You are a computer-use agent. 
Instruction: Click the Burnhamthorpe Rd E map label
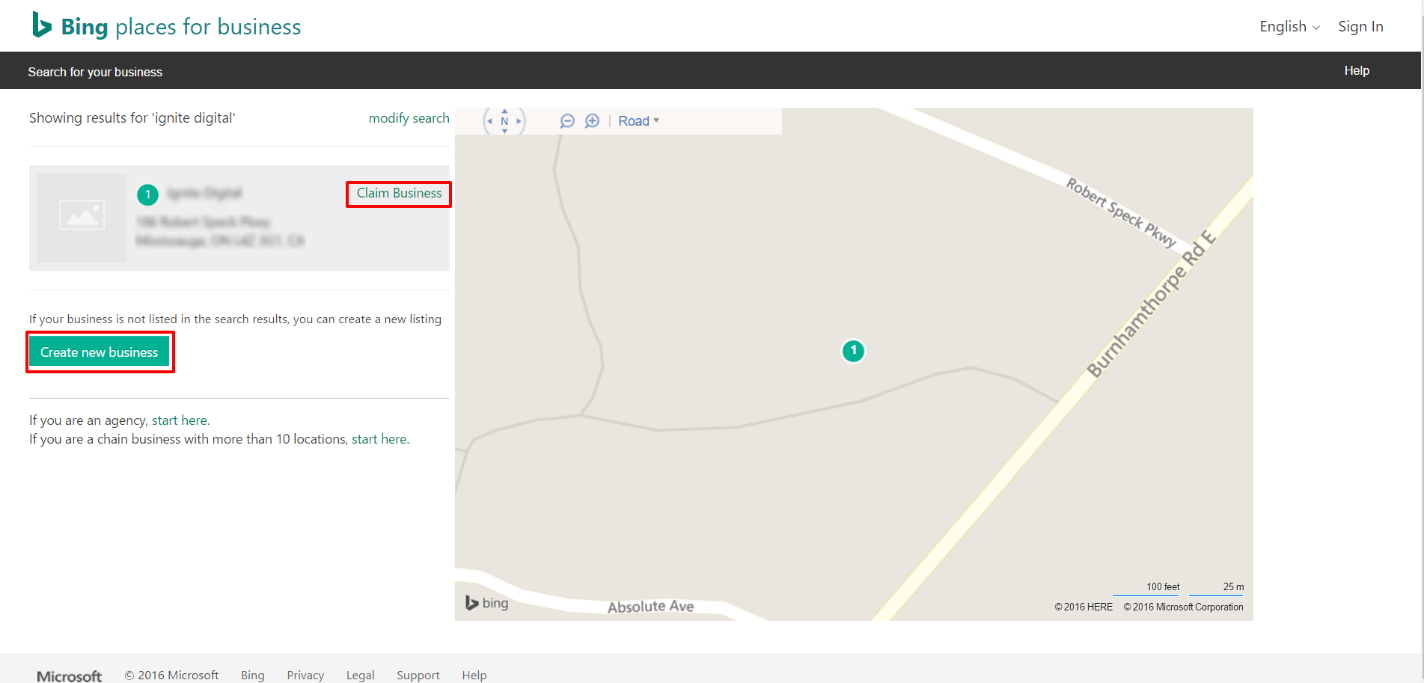(x=1151, y=303)
